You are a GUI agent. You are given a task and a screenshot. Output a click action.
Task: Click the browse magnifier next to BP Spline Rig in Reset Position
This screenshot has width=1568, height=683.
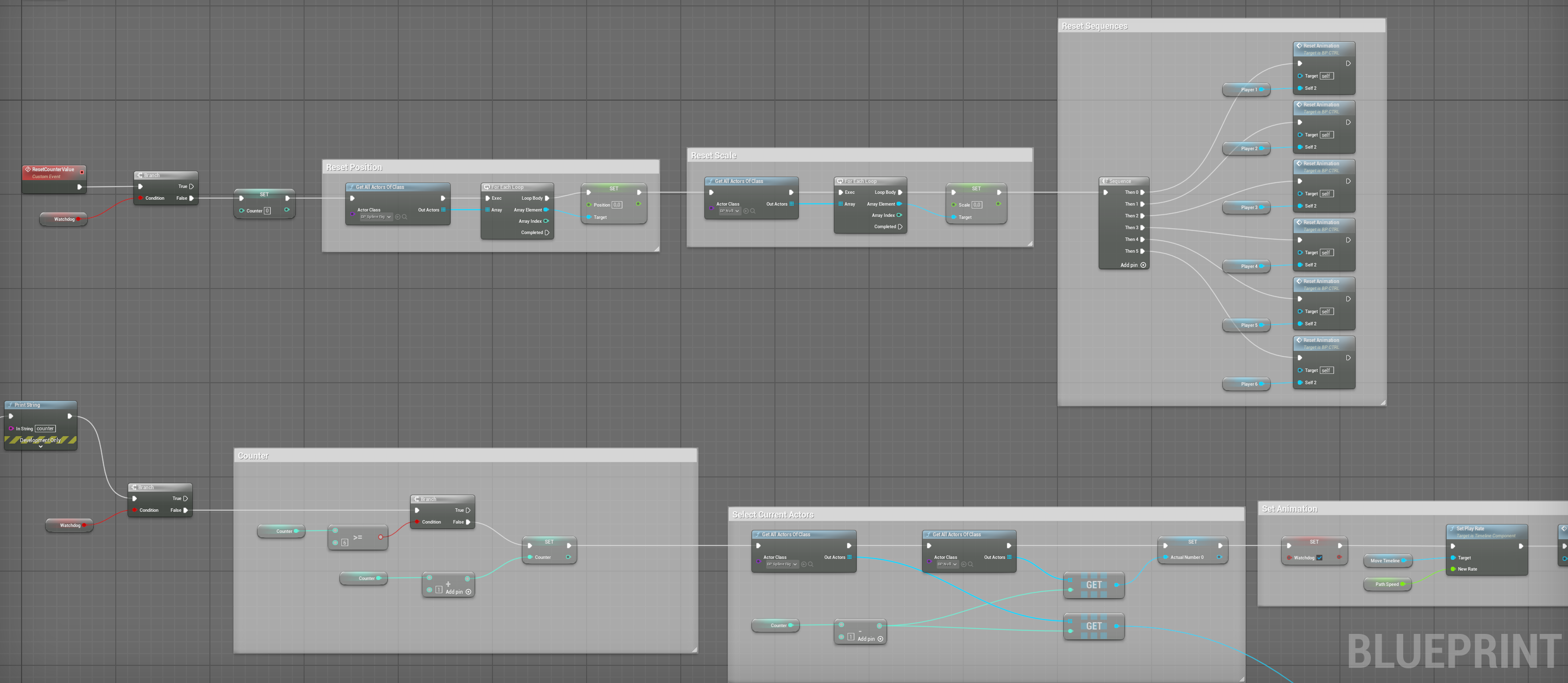pyautogui.click(x=404, y=217)
